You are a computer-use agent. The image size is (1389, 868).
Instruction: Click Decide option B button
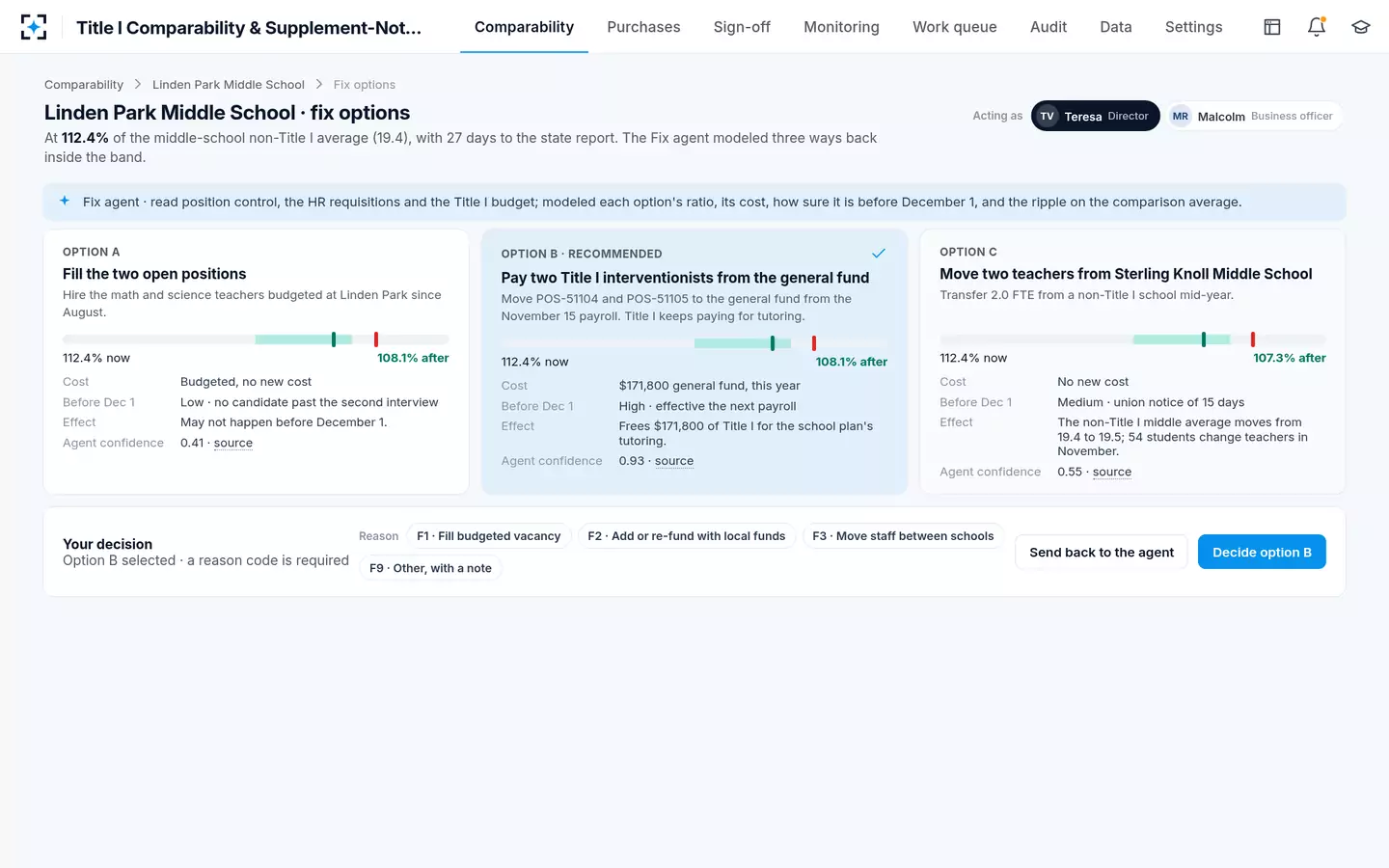click(x=1262, y=552)
